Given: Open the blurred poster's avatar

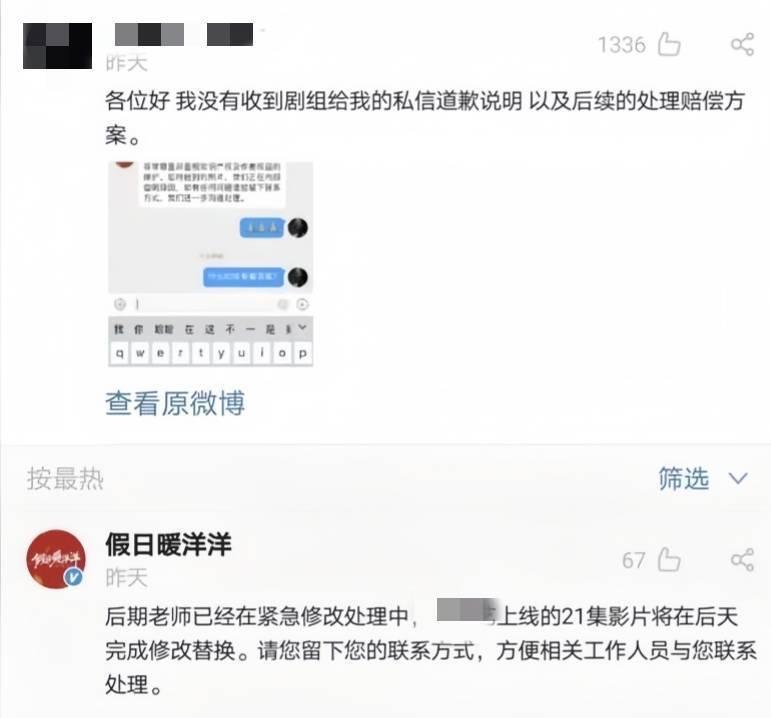Looking at the screenshot, I should (58, 45).
